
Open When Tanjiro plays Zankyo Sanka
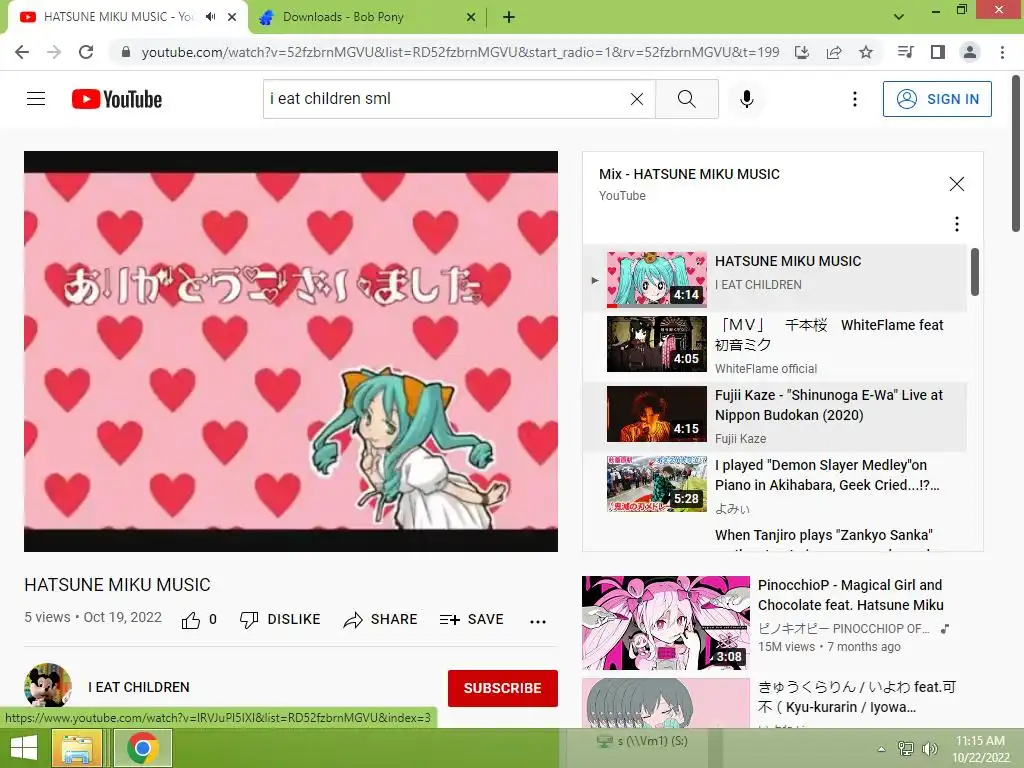824,536
